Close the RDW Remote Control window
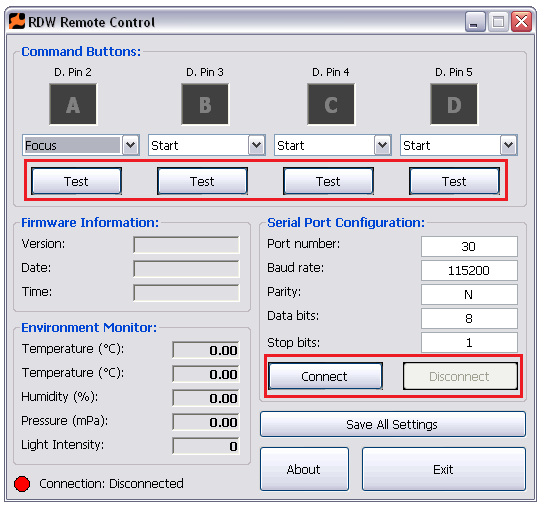This screenshot has height=508, width=542. pos(522,22)
